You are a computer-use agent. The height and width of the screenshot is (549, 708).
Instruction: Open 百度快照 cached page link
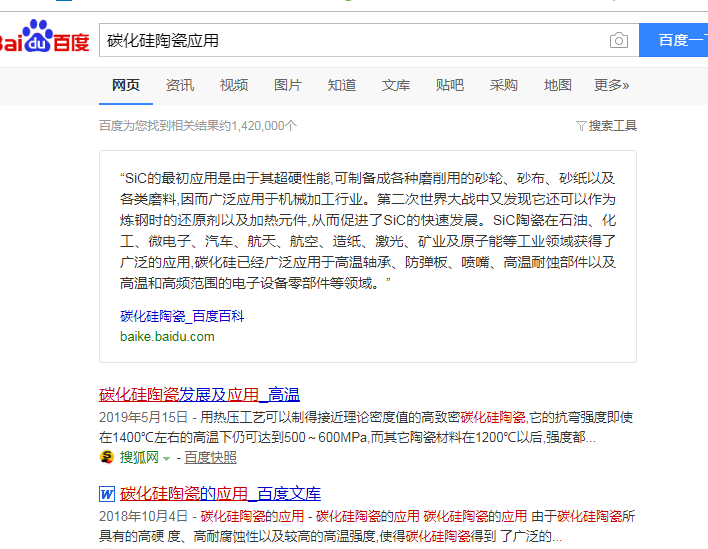[x=210, y=457]
